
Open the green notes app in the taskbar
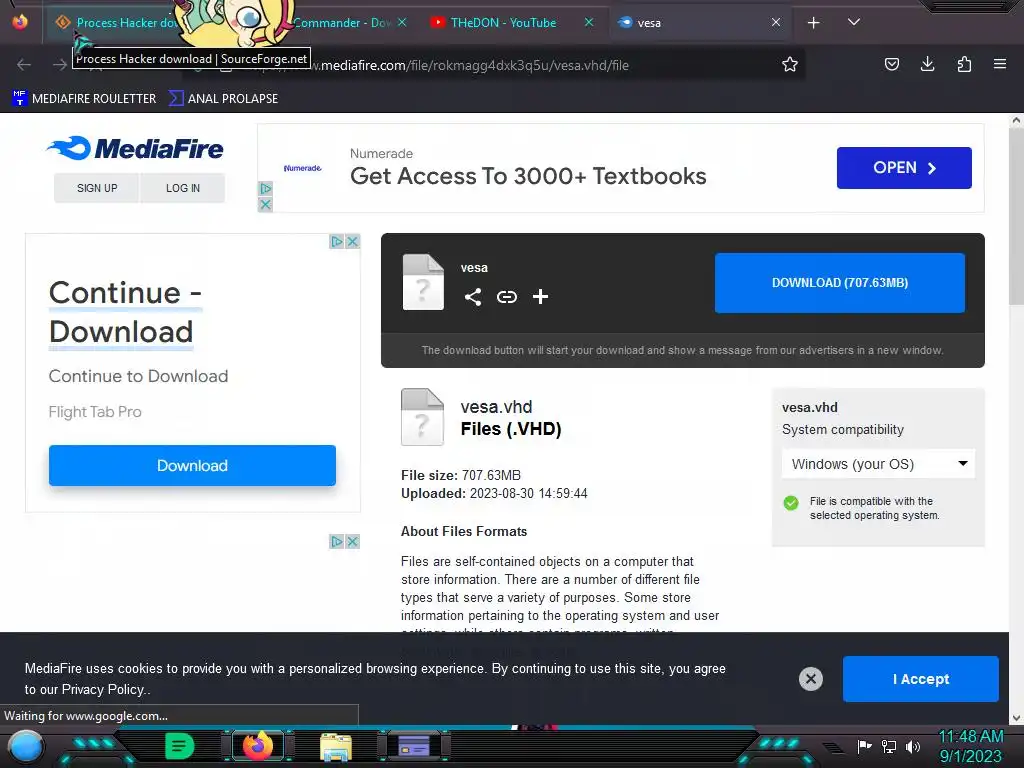[x=180, y=746]
